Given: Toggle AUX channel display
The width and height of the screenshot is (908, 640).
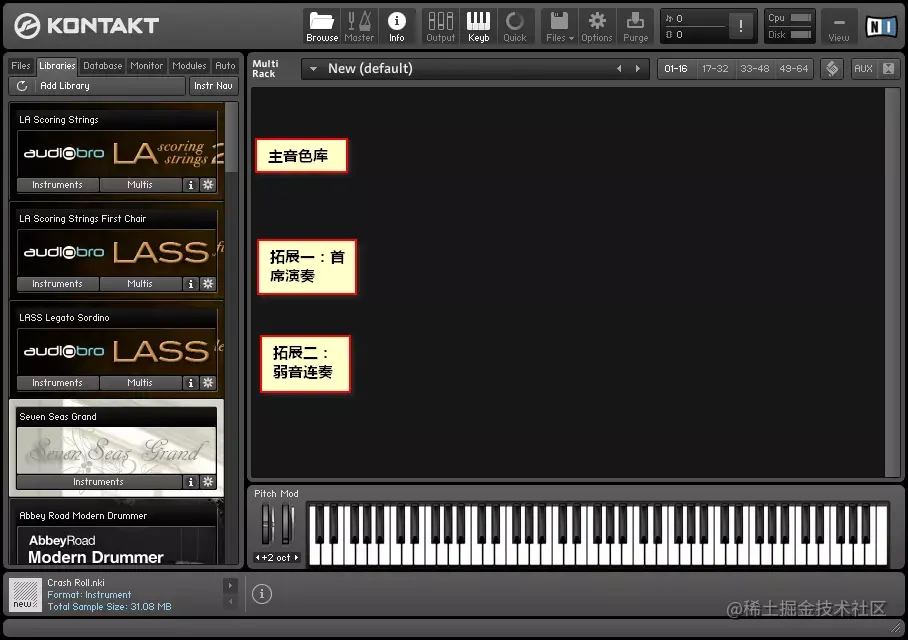Looking at the screenshot, I should tap(864, 68).
